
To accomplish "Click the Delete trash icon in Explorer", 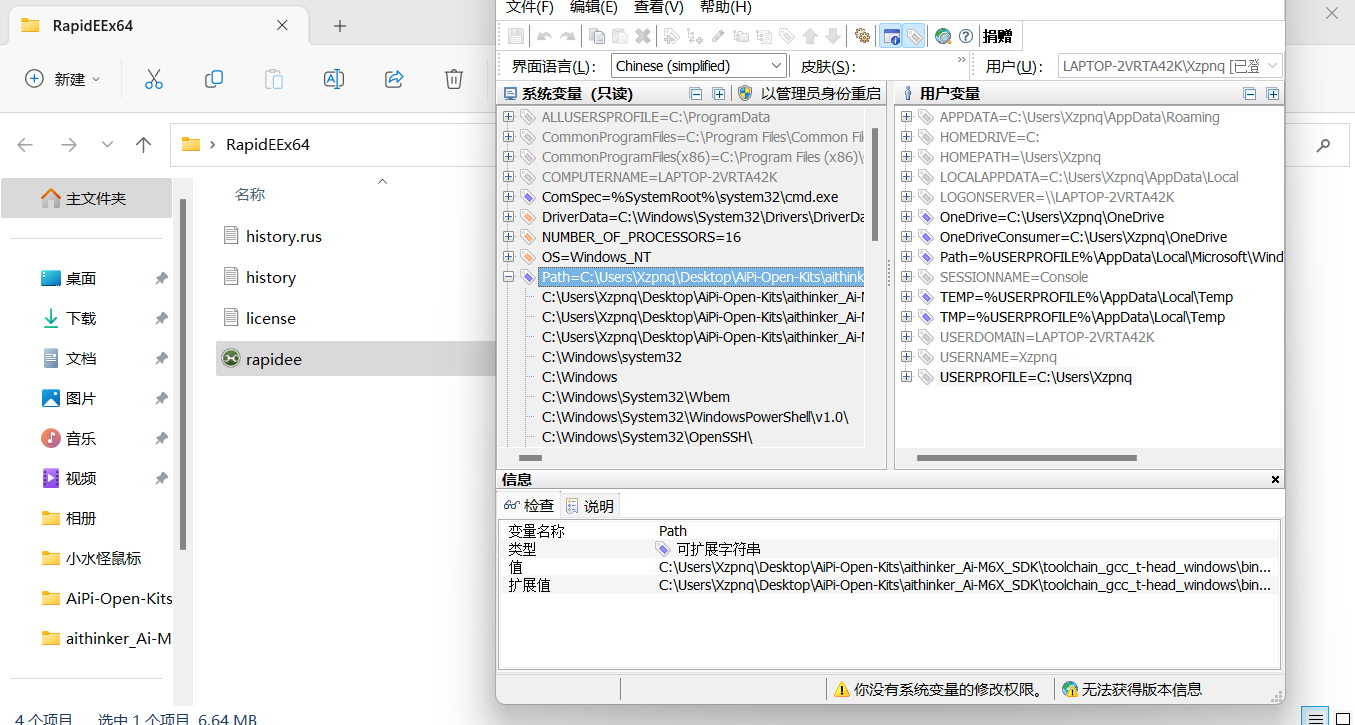I will 454,79.
